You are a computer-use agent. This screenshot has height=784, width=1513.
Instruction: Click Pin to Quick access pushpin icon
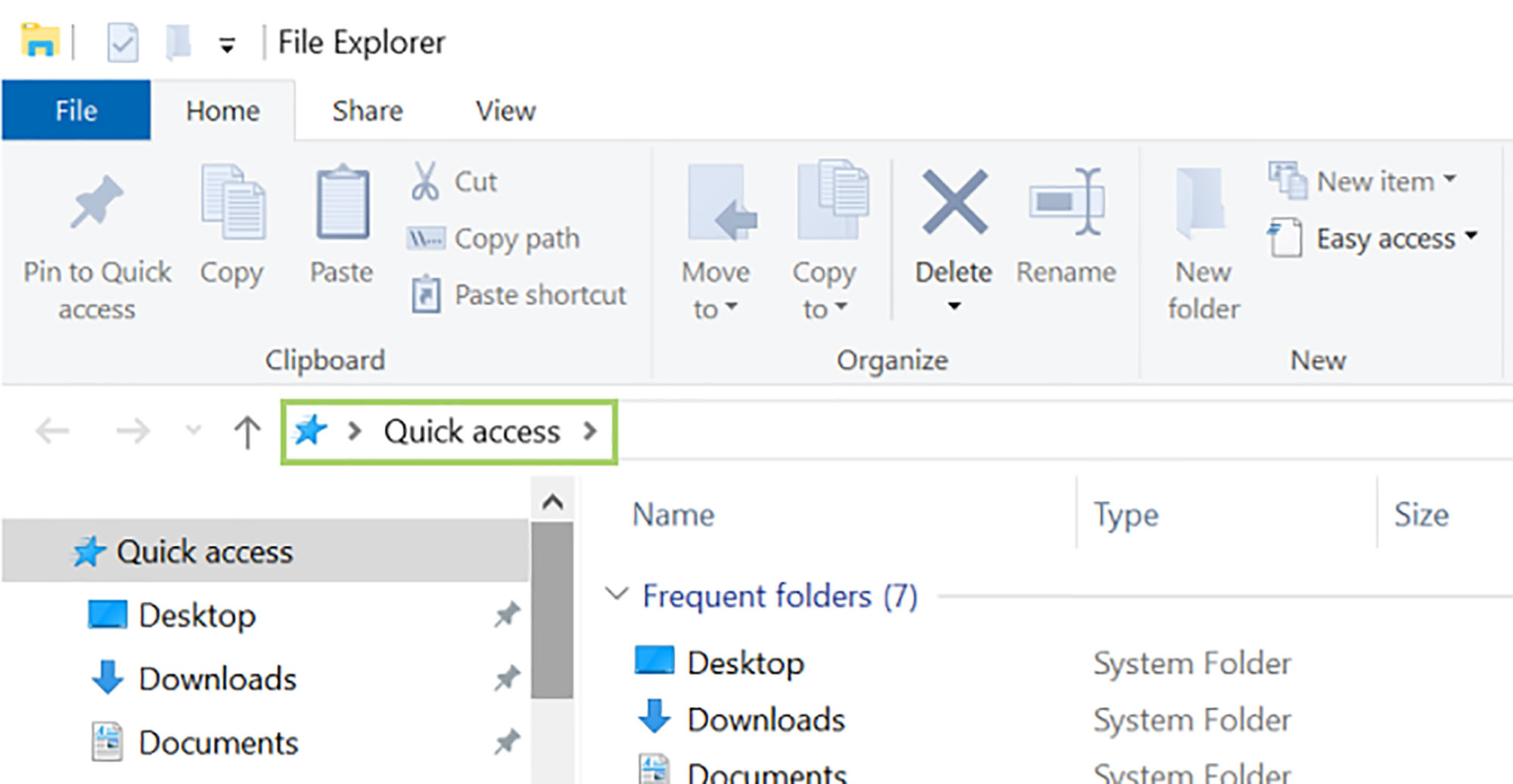click(97, 201)
